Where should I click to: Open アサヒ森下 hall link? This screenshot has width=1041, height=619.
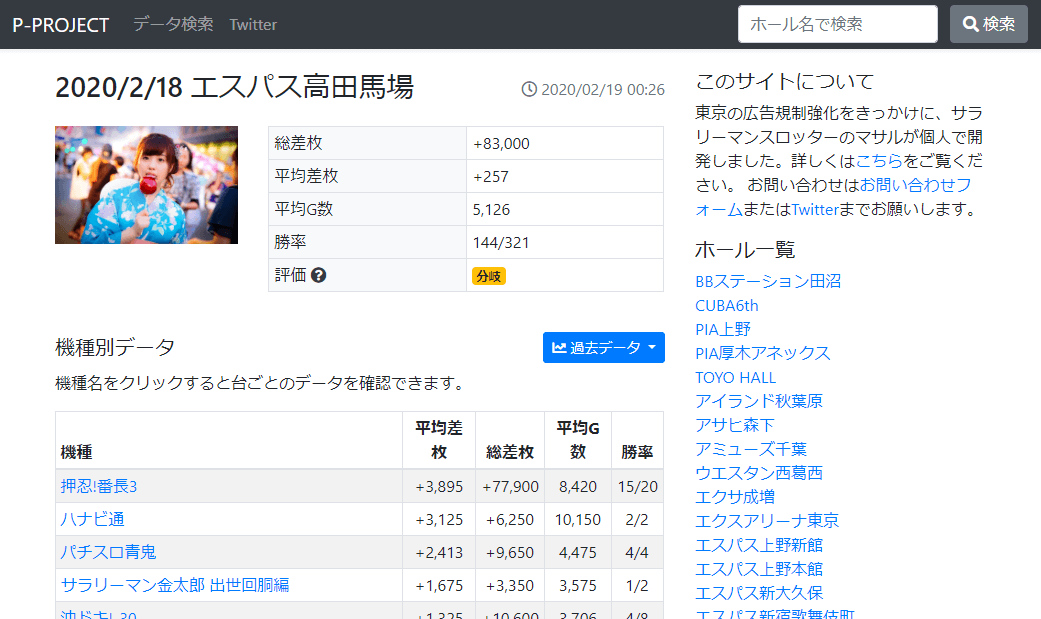tap(735, 425)
